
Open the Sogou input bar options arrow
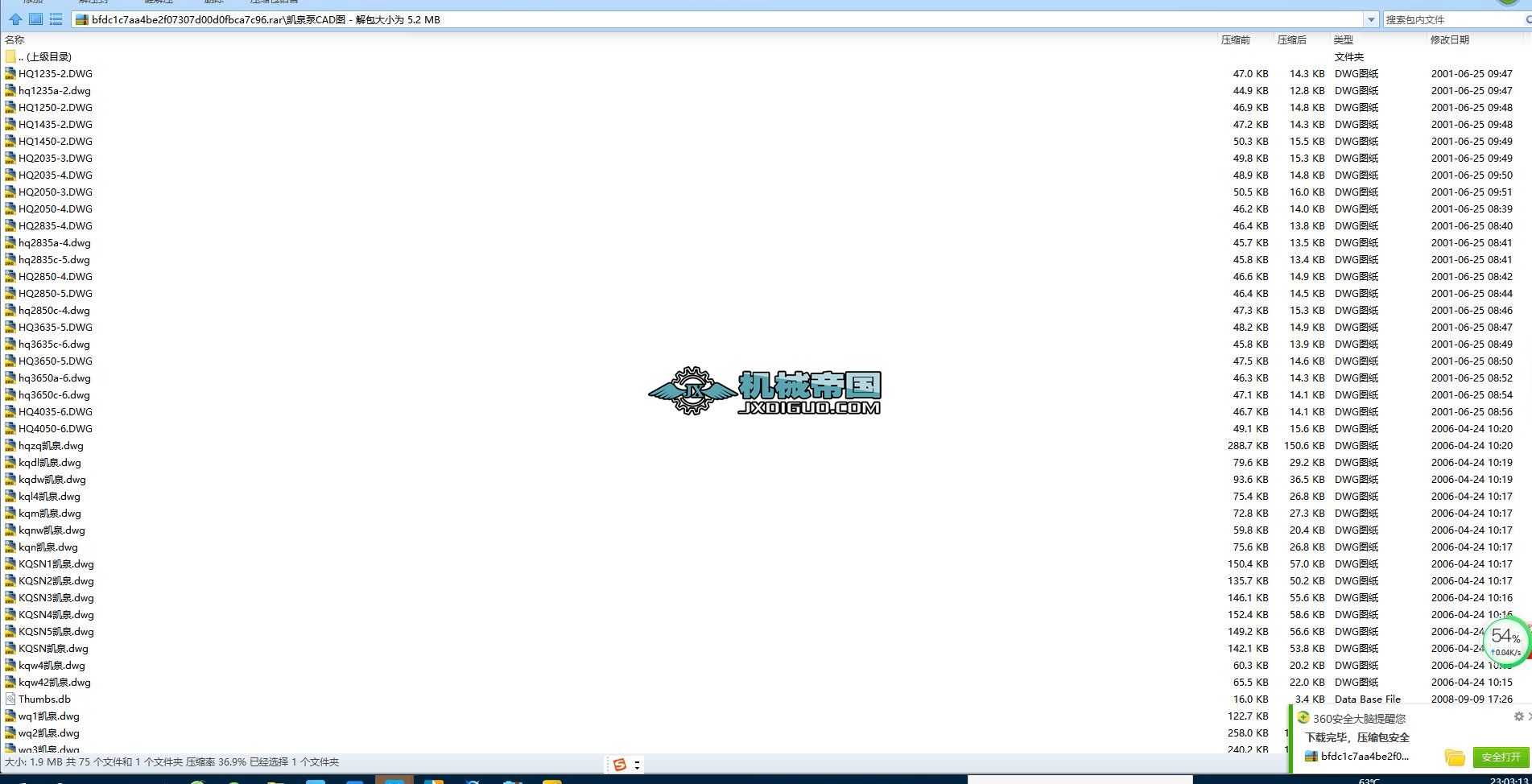[x=637, y=765]
